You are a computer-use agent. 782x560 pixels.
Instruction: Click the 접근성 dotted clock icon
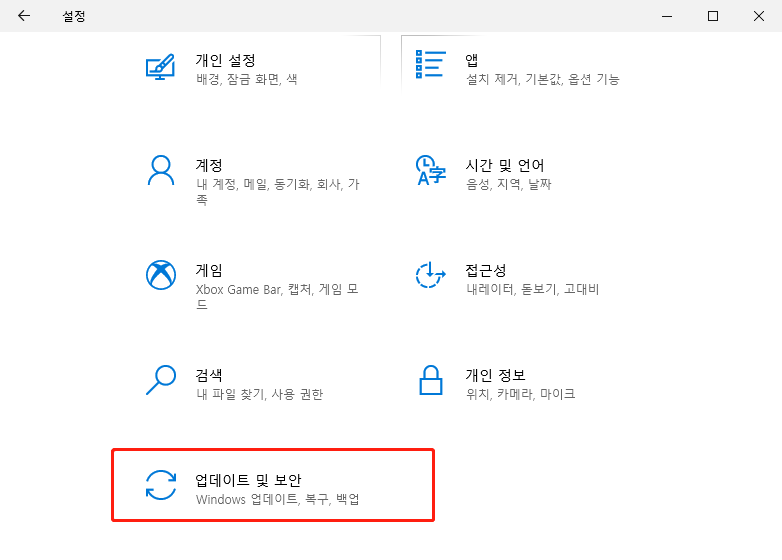(430, 275)
